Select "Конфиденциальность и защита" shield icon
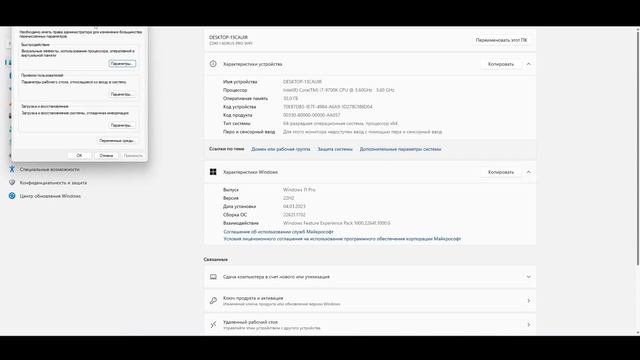 coord(12,182)
